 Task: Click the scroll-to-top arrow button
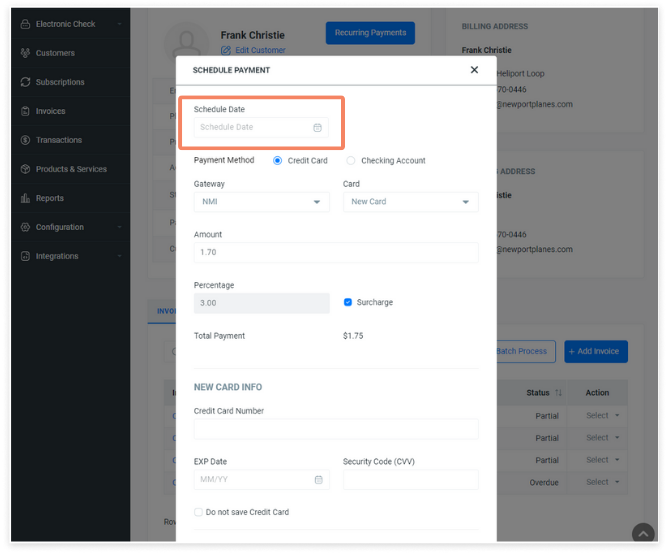coord(643,533)
